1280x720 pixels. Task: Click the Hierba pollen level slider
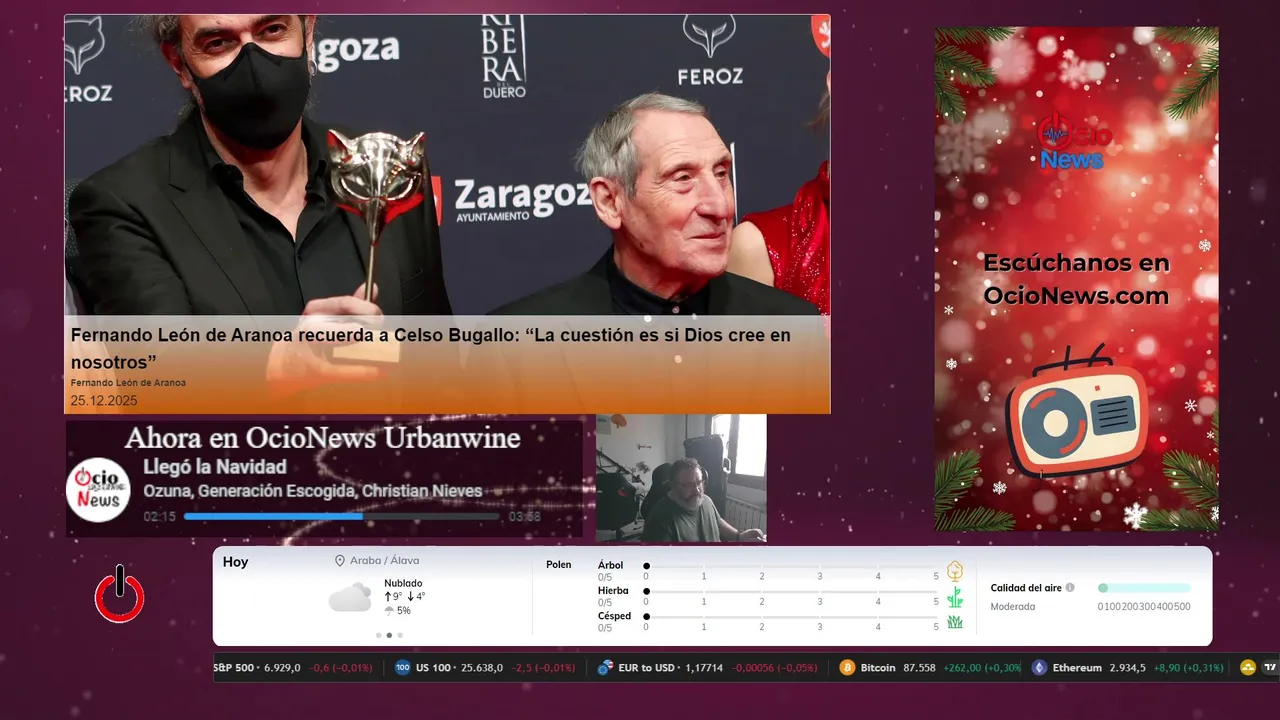(792, 592)
